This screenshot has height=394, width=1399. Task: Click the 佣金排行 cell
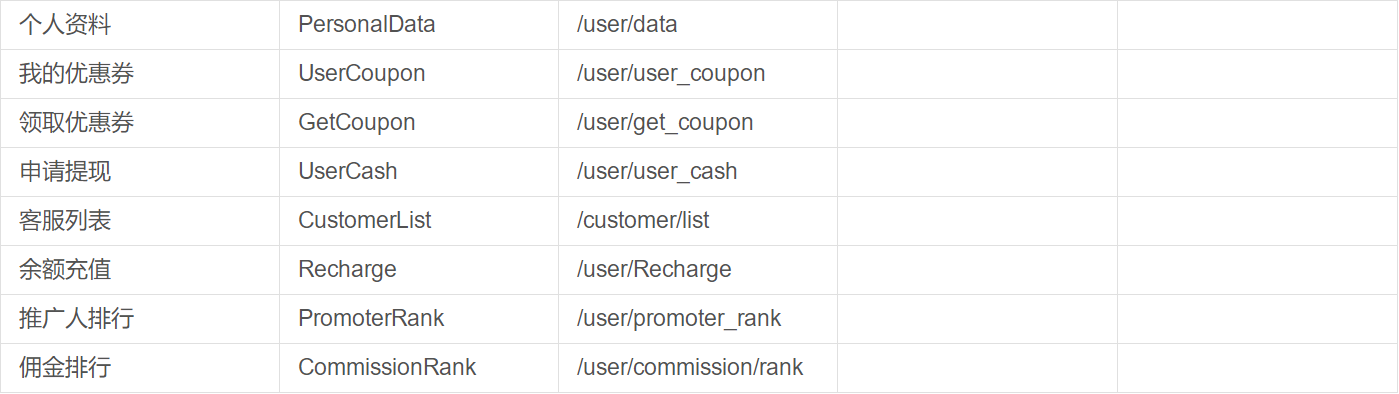(x=140, y=368)
